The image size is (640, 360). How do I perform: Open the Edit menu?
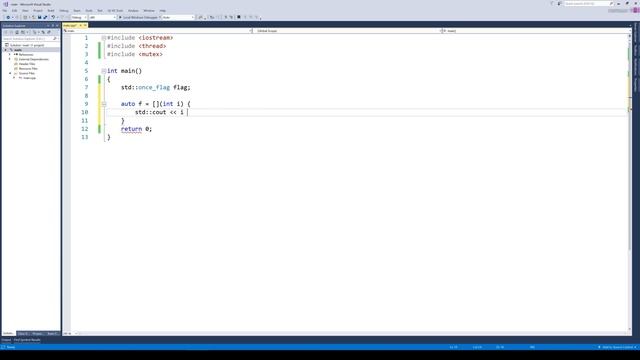pos(14,11)
